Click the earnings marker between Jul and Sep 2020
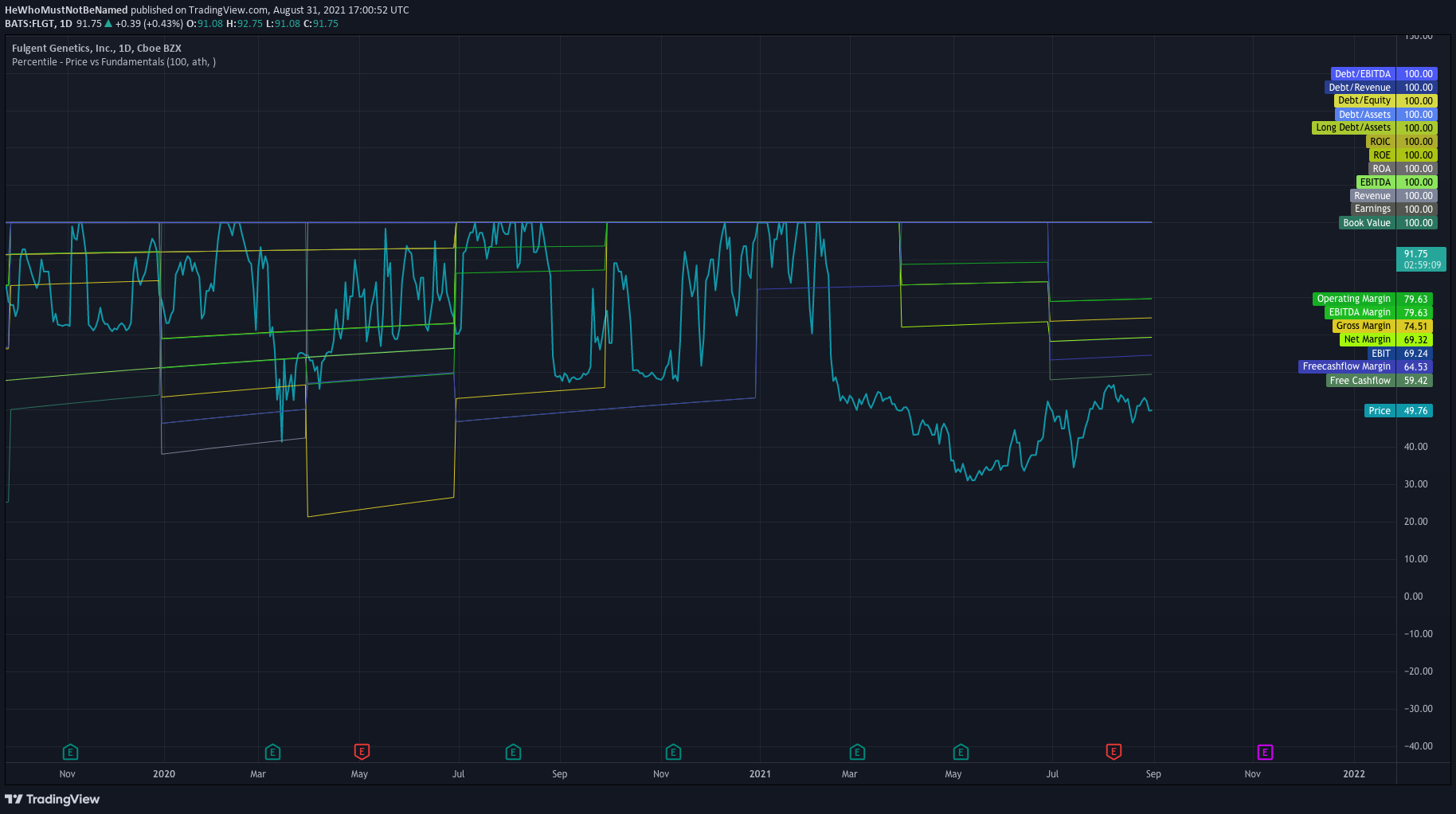Viewport: 1456px width, 814px height. coord(513,752)
